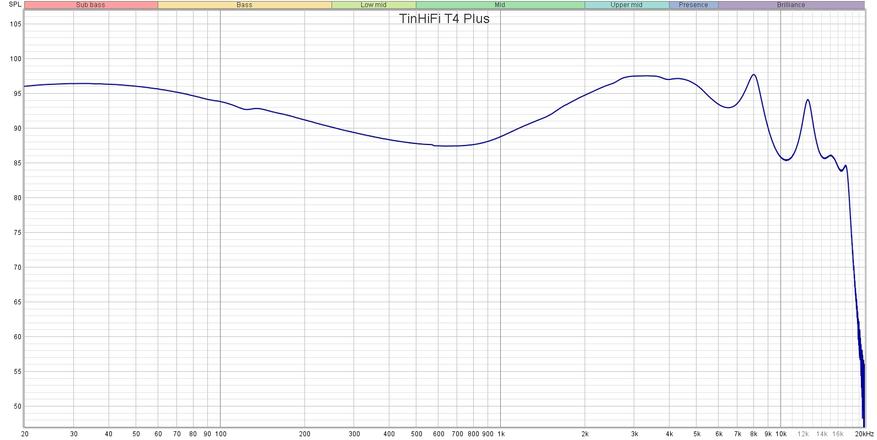Click the Presence band label
Image resolution: width=877 pixels, height=440 pixels.
pyautogui.click(x=694, y=5)
